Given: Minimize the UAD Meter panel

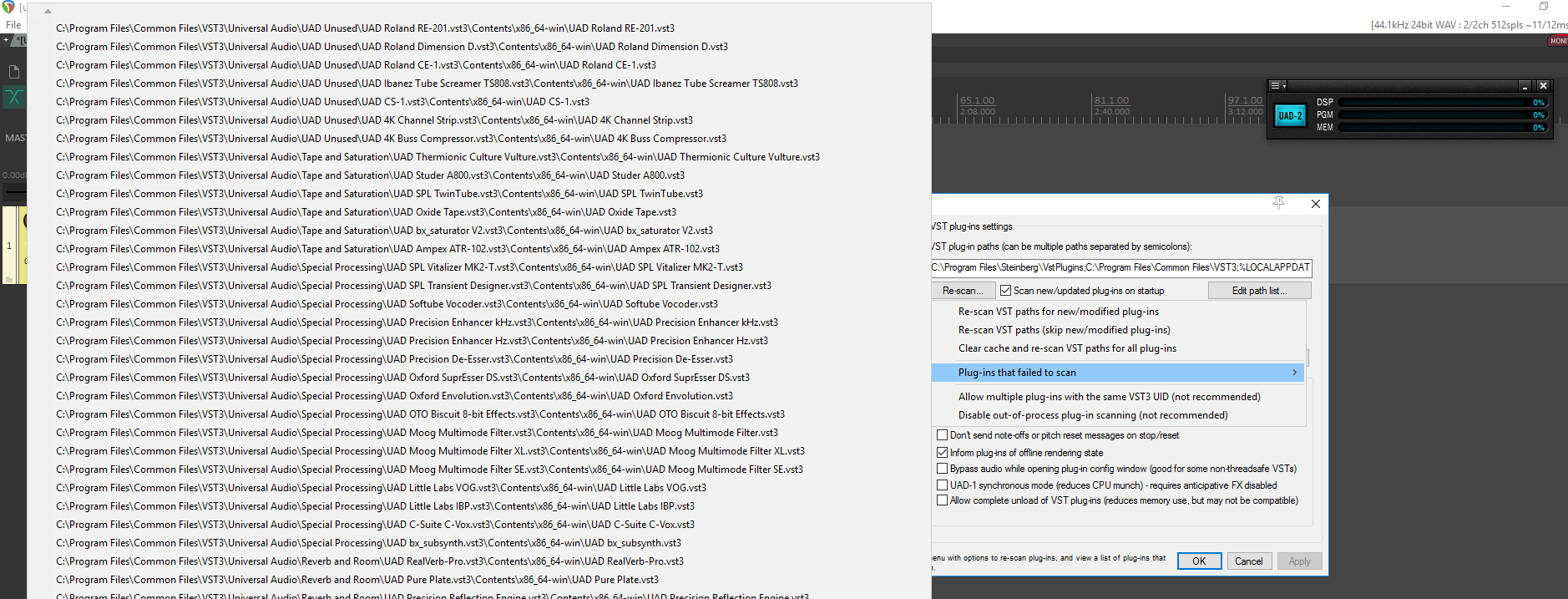Looking at the screenshot, I should (1525, 86).
